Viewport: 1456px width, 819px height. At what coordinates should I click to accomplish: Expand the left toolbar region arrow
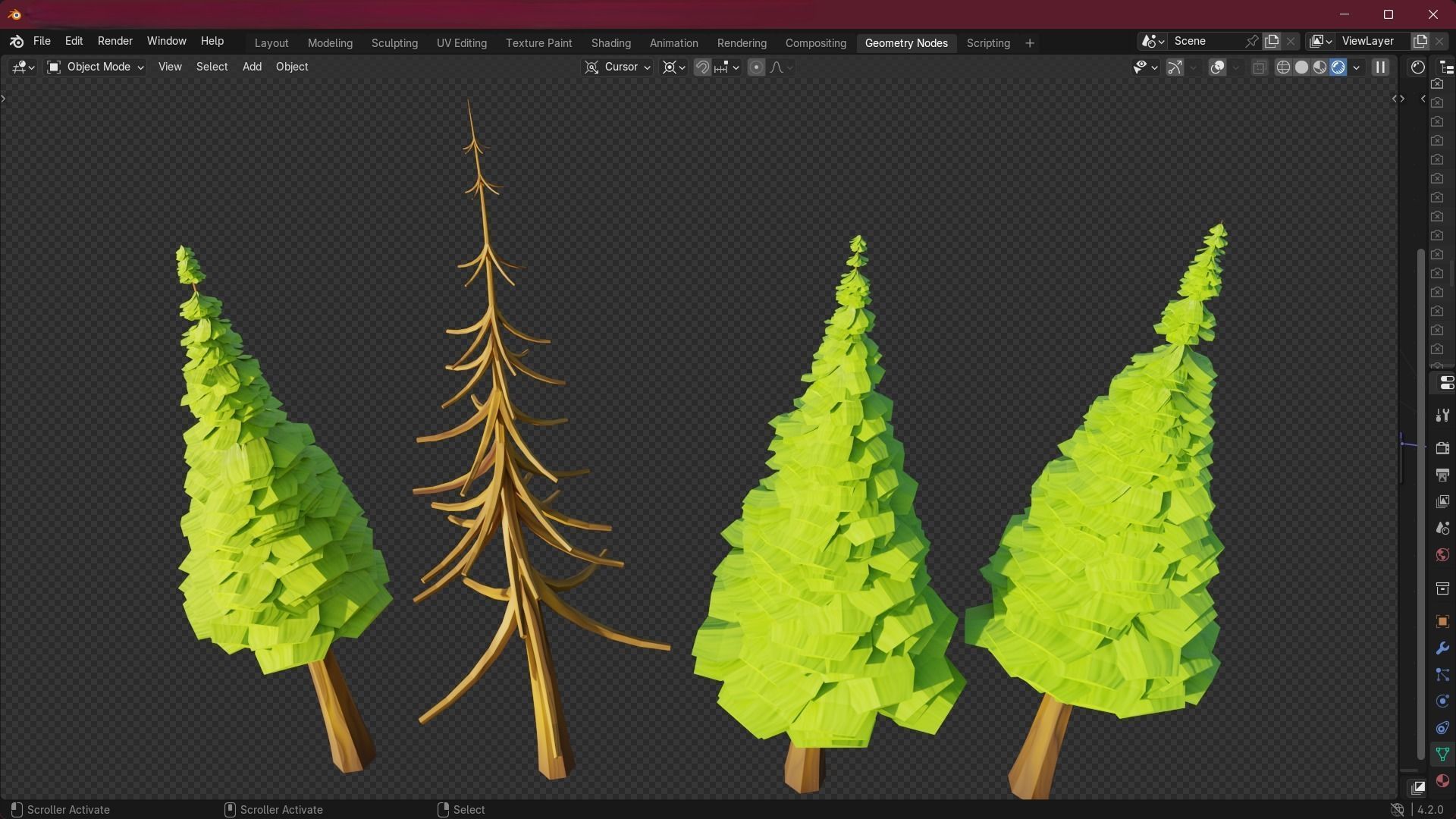pos(4,99)
